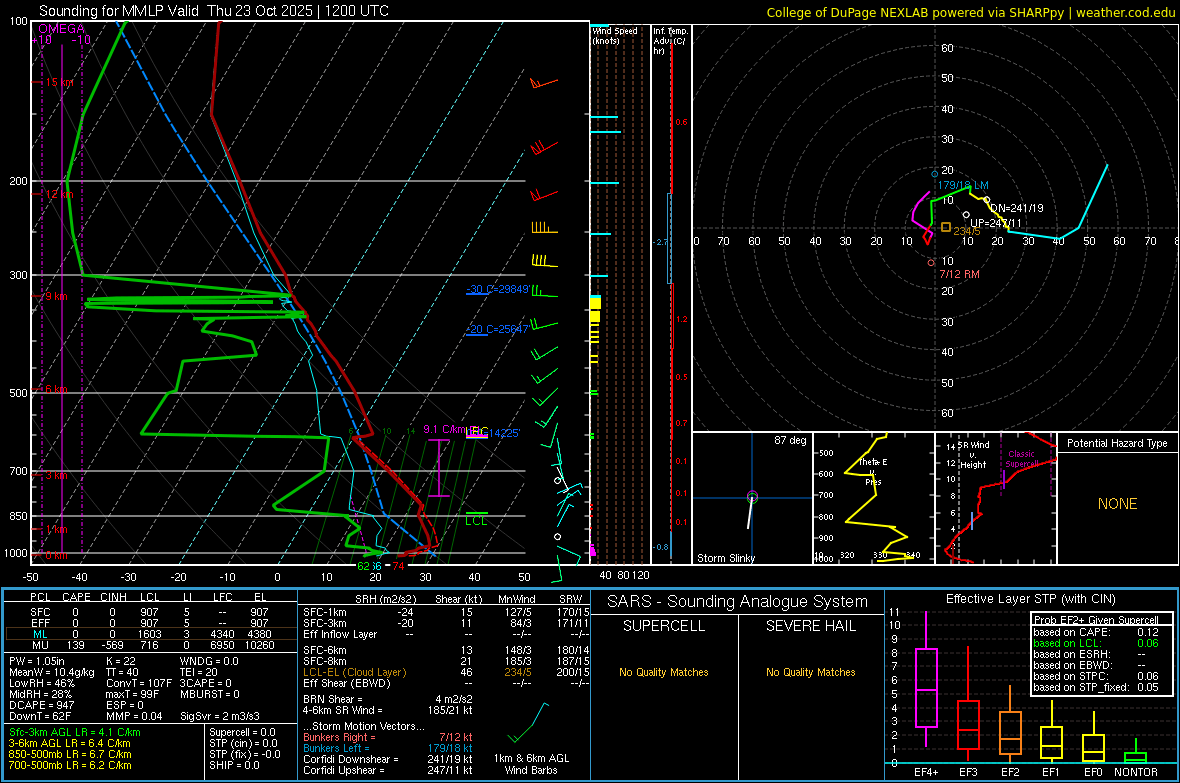Select the magenta OMEGA label
The height and width of the screenshot is (783, 1180).
(x=61, y=29)
